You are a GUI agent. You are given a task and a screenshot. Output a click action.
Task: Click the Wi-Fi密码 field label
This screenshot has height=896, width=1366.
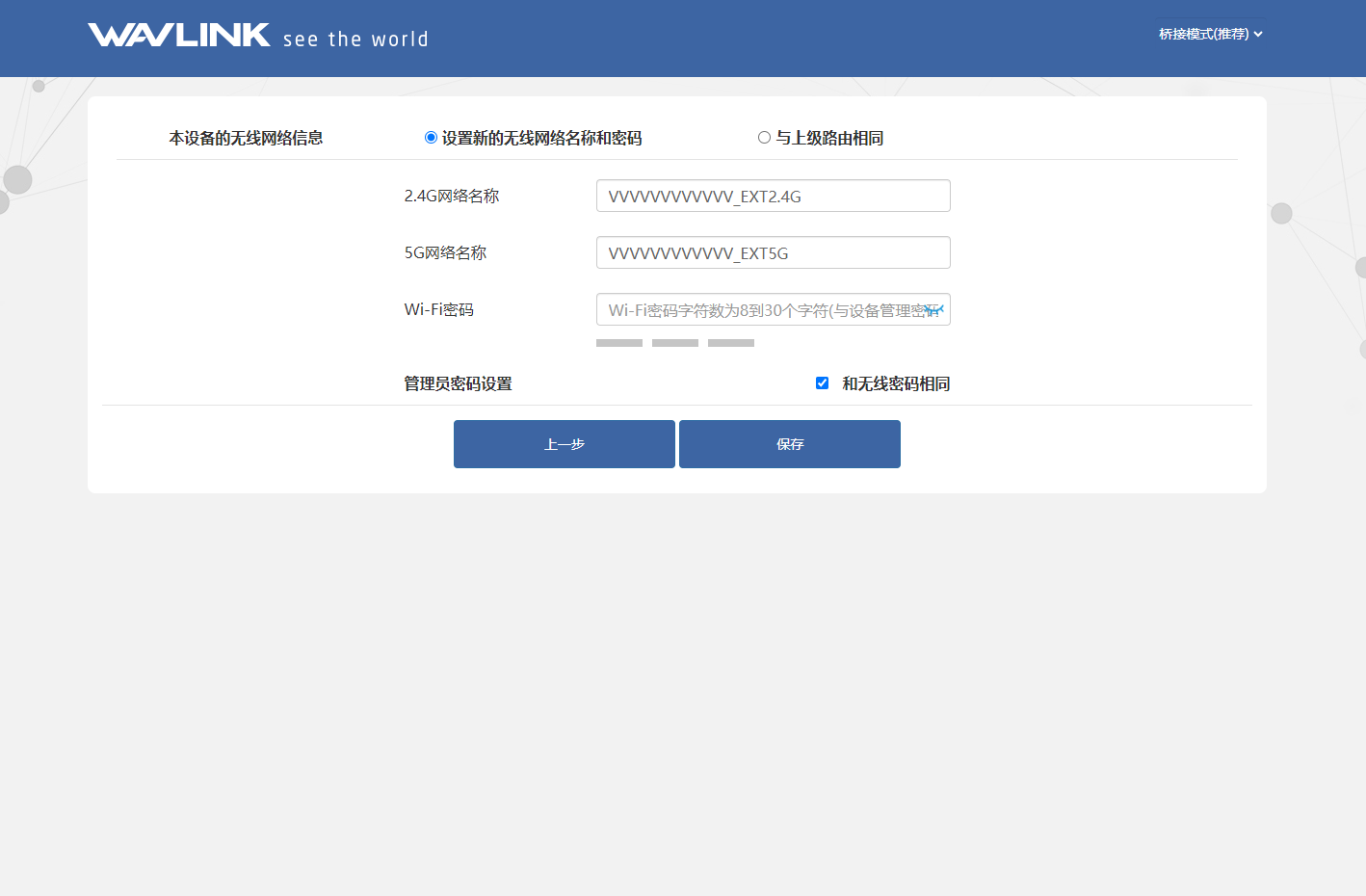[x=438, y=309]
